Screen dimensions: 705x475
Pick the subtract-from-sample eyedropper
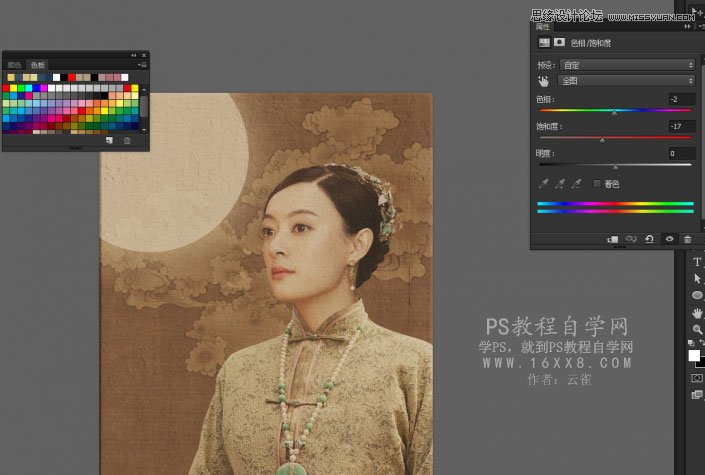point(576,184)
